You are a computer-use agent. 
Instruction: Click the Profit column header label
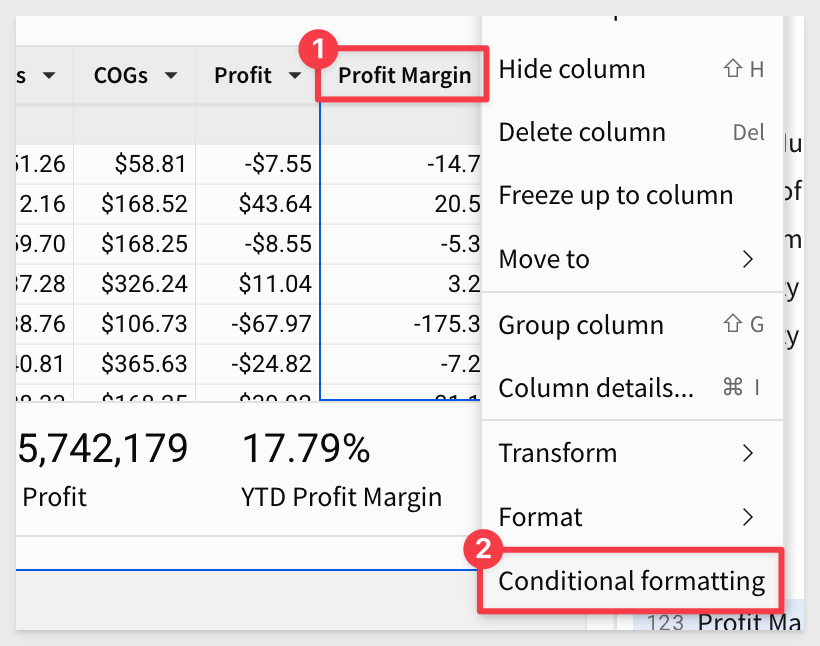(x=243, y=75)
